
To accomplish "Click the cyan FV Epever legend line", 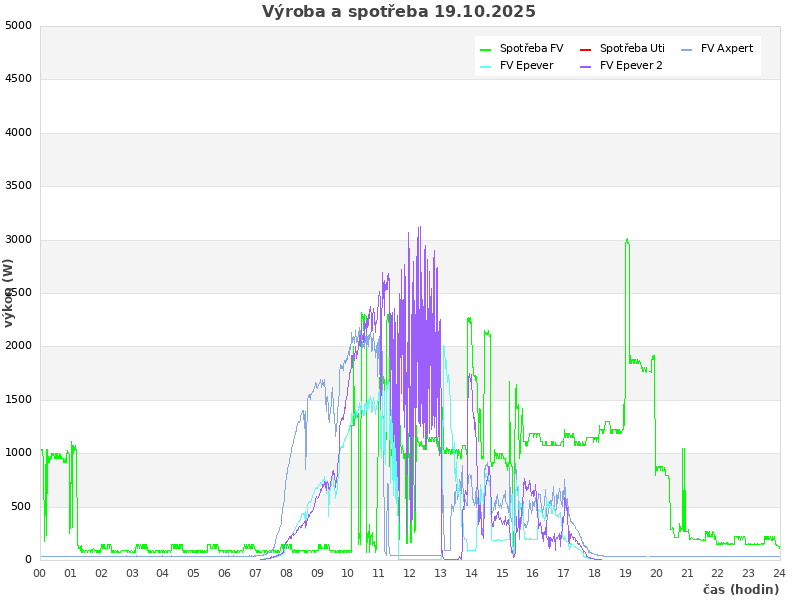I will click(x=486, y=66).
